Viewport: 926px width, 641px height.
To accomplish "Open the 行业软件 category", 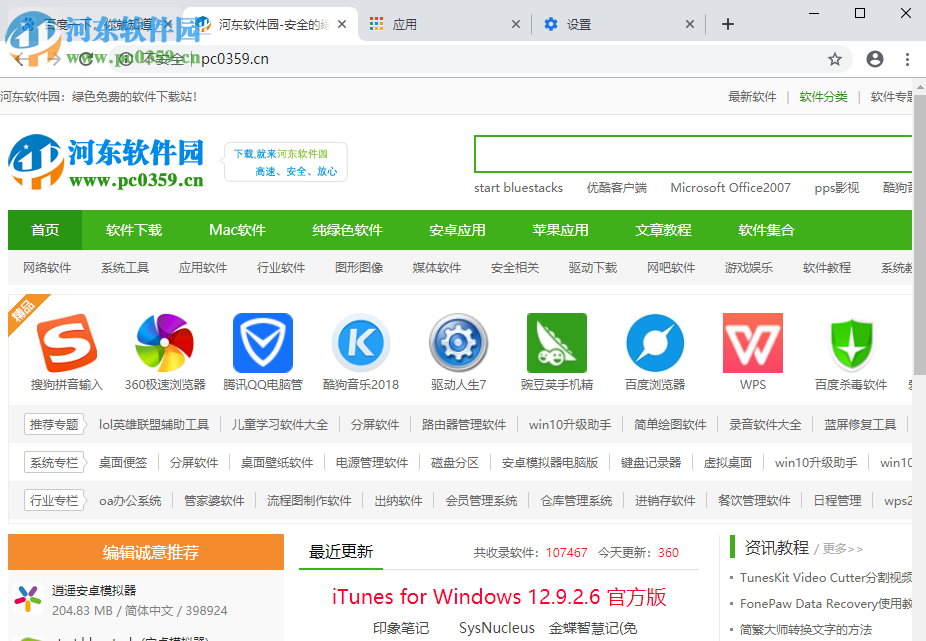I will pos(281,268).
